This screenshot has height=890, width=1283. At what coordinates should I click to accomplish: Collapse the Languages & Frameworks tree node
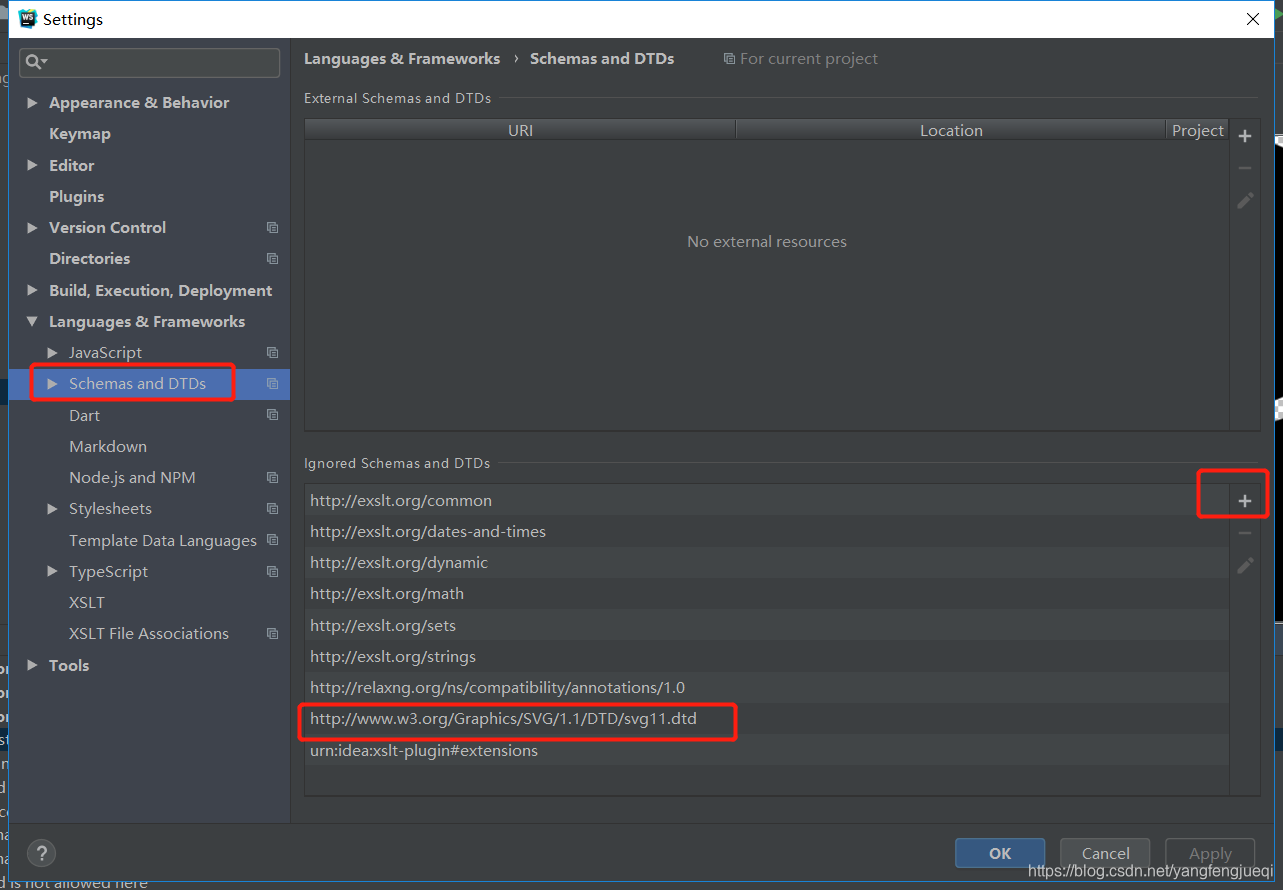tap(32, 321)
